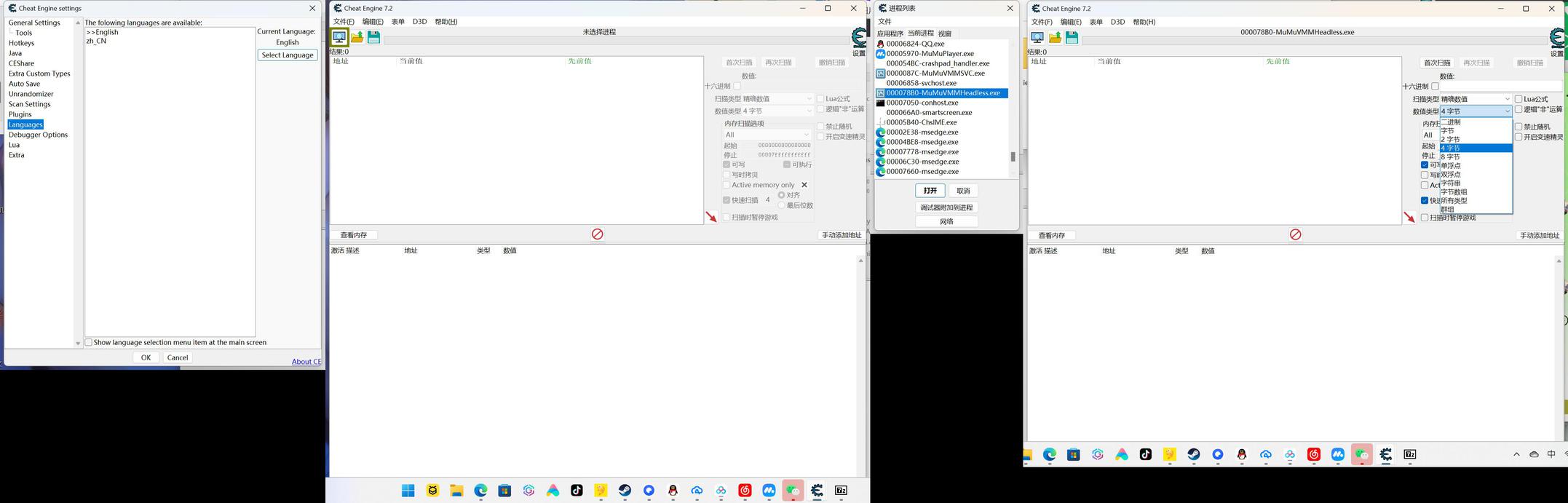Click save floppy icon in no-process Cheat Engine window
This screenshot has width=1568, height=503.
[373, 37]
